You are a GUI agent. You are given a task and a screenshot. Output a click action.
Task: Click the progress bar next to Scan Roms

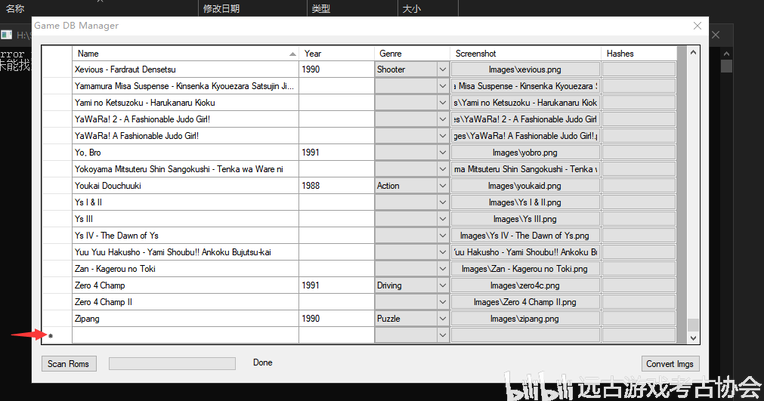pyautogui.click(x=172, y=363)
